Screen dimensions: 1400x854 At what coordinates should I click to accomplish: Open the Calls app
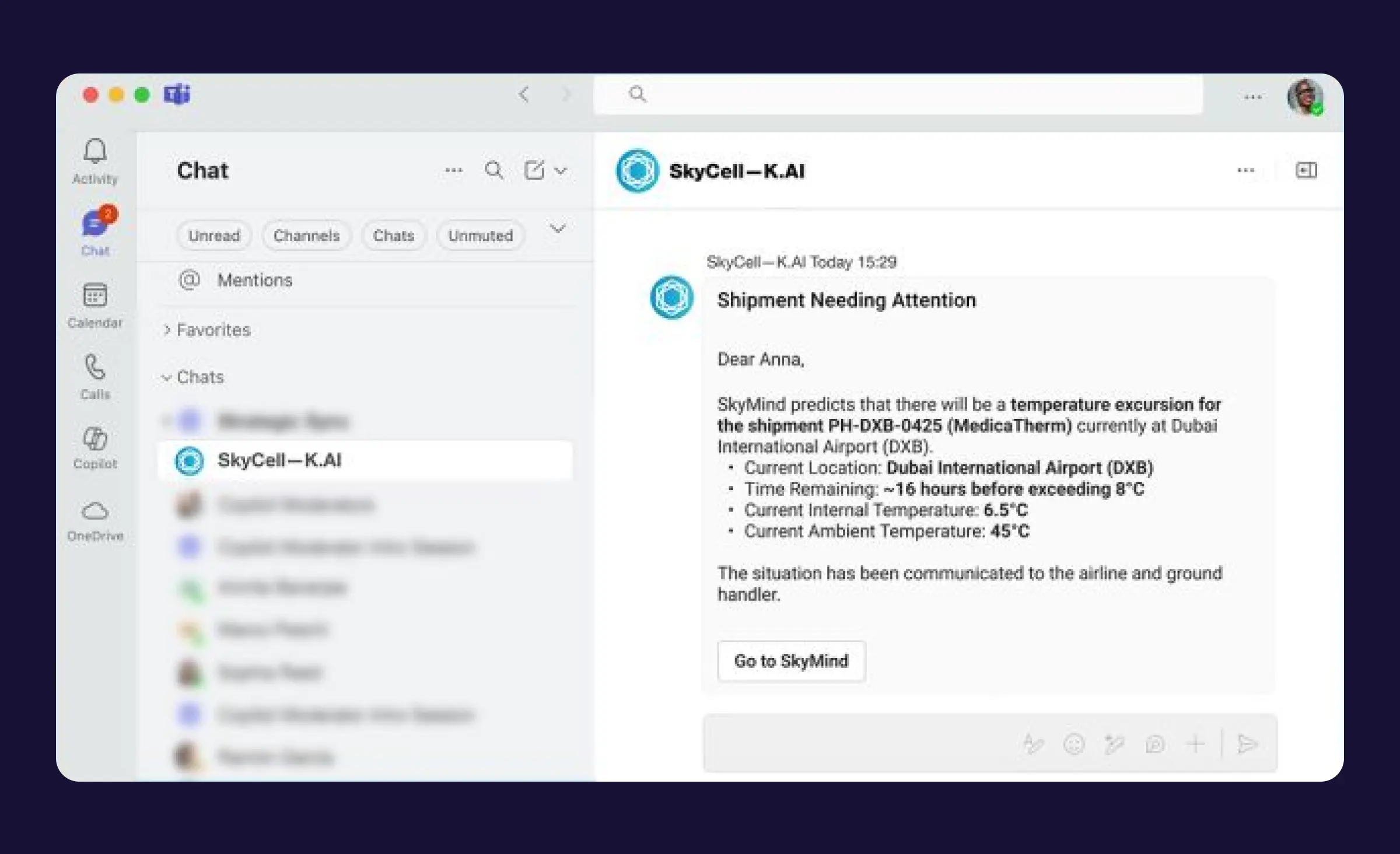click(95, 377)
